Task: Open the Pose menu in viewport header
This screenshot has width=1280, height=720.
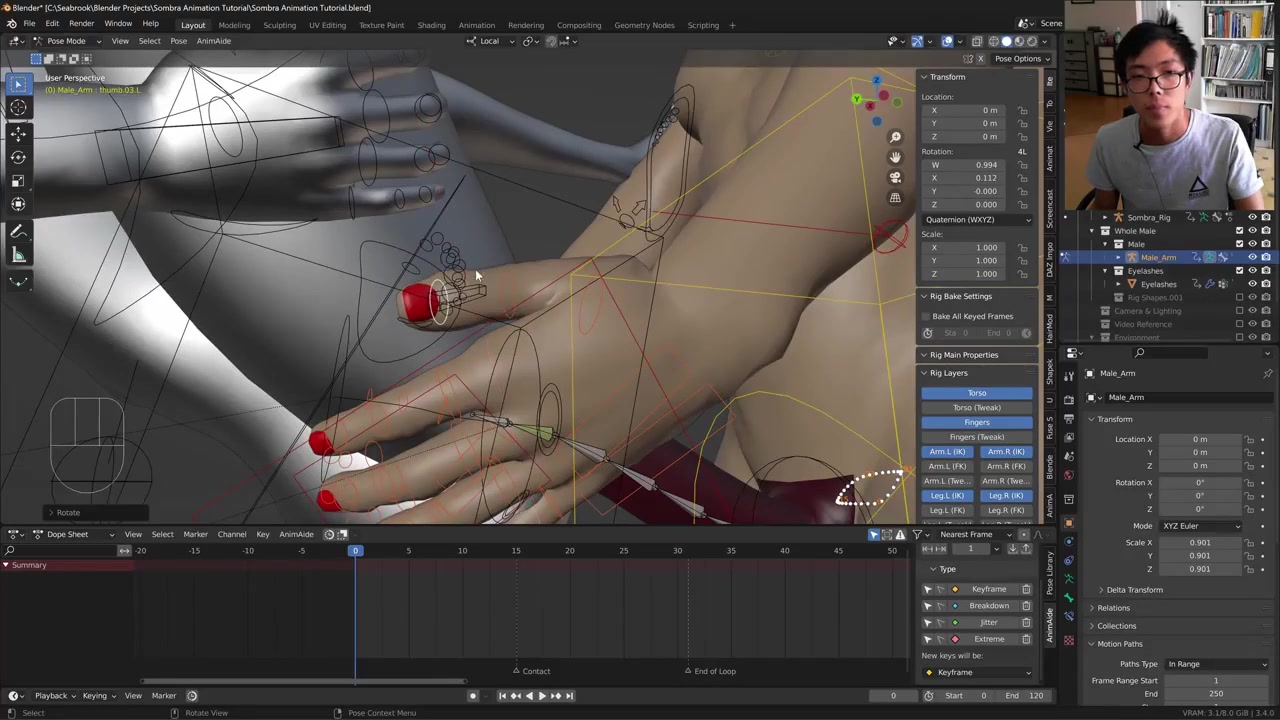Action: (178, 41)
